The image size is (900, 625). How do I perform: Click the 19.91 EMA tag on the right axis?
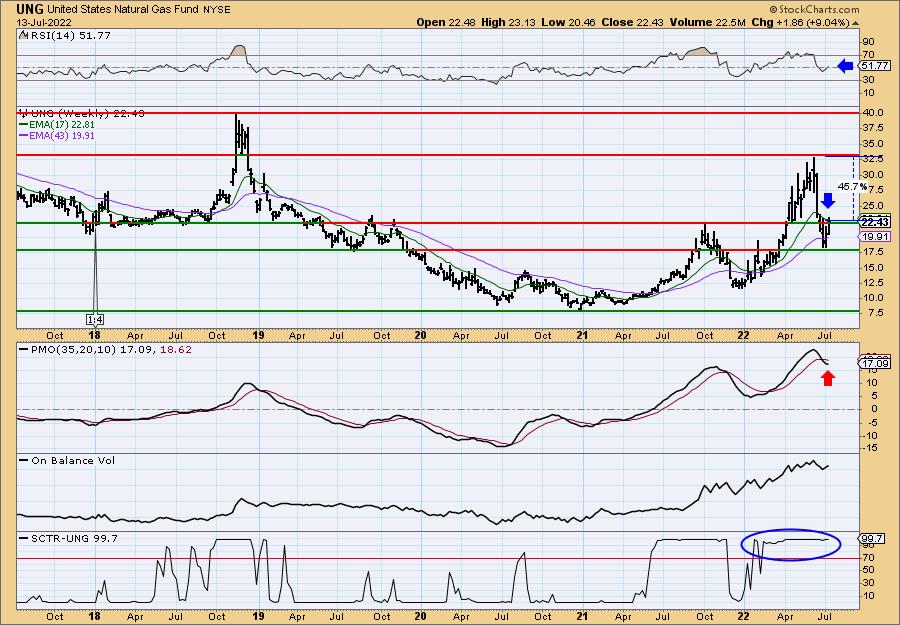pos(875,237)
